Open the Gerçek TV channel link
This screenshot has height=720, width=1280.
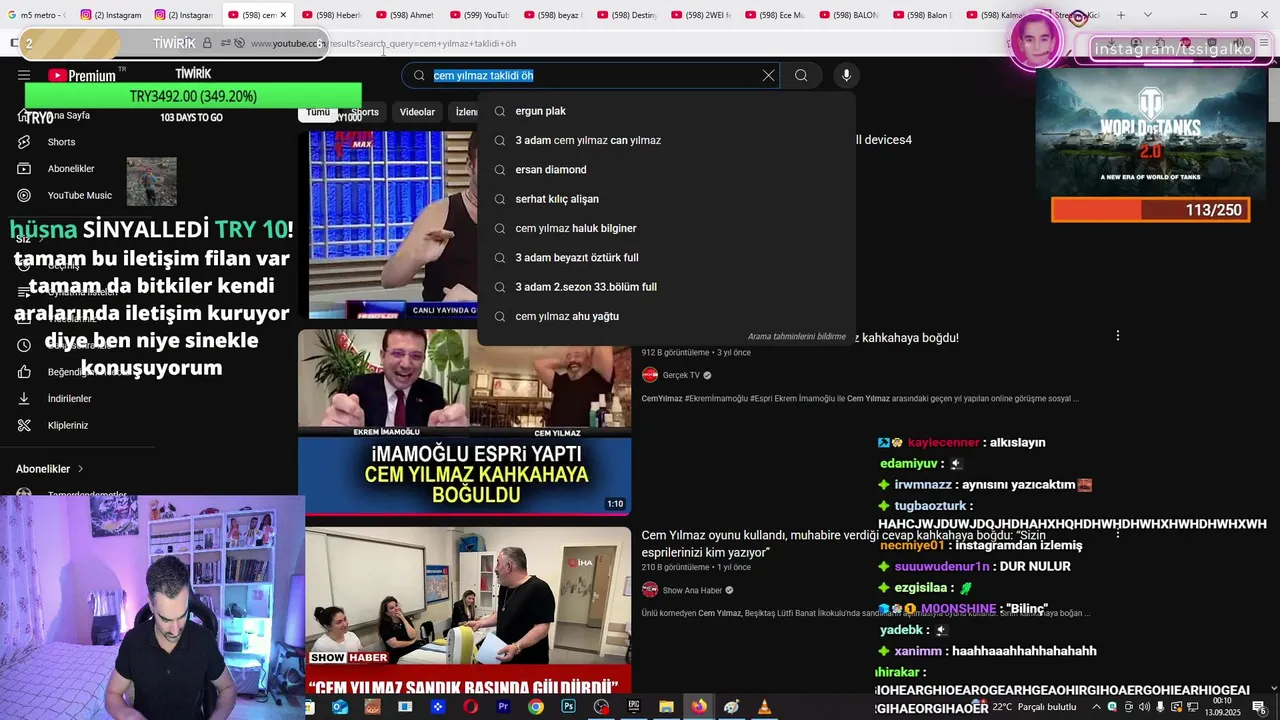tap(681, 375)
